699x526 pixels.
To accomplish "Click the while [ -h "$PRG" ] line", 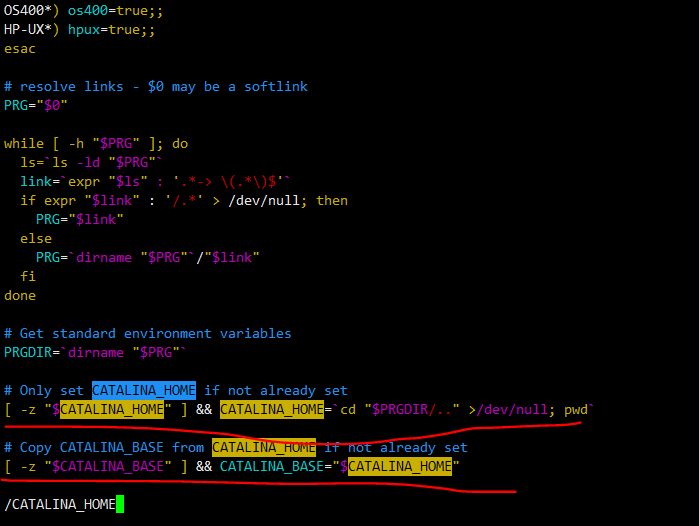I will coord(96,144).
